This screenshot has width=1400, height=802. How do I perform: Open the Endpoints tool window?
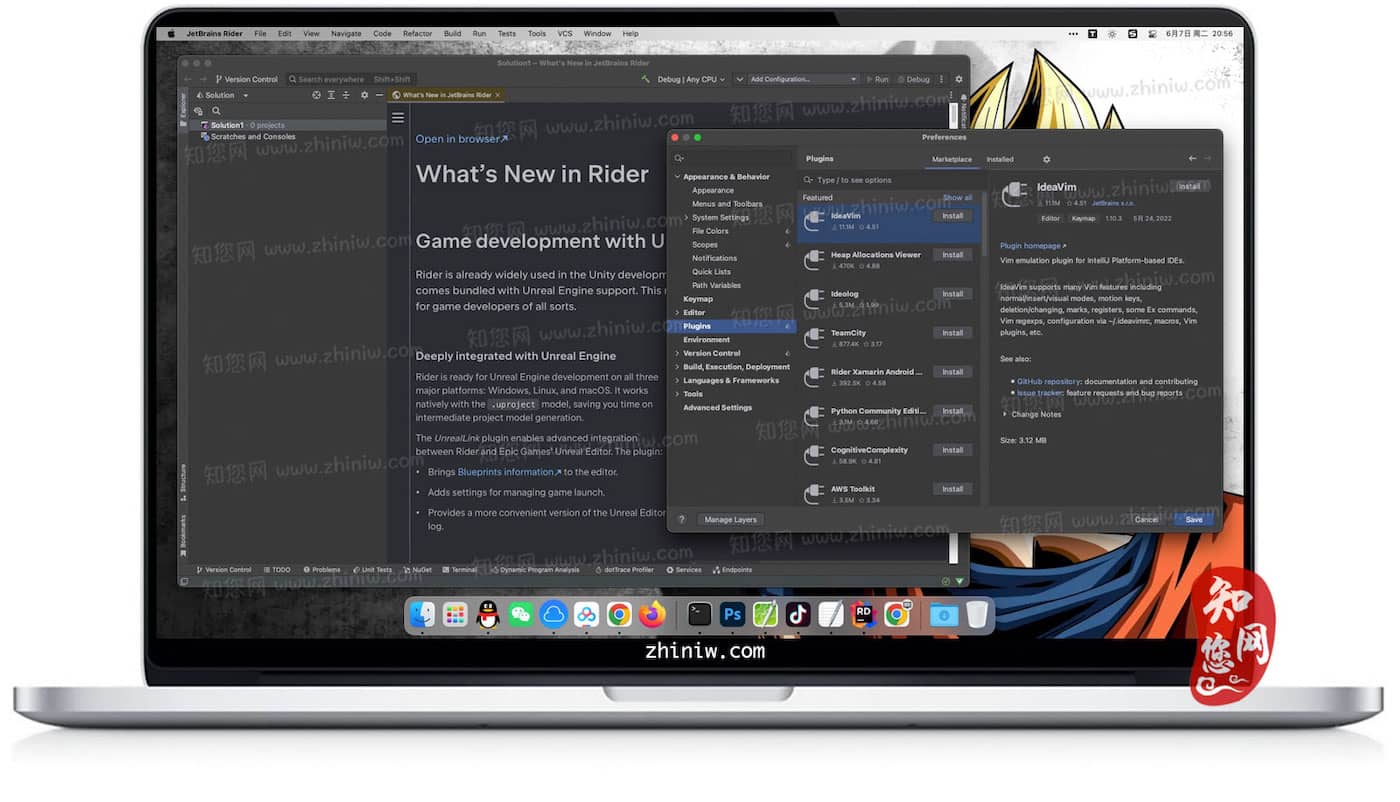point(733,570)
